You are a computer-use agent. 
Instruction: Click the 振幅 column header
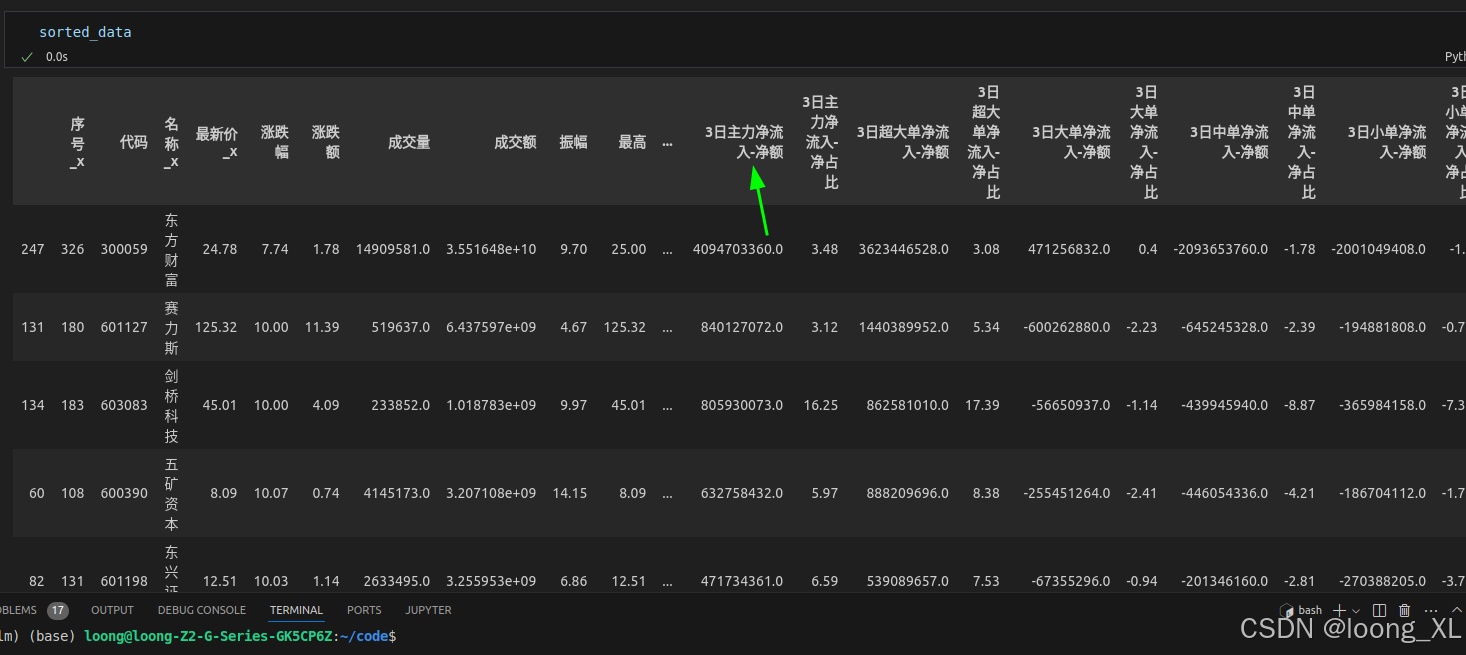pyautogui.click(x=573, y=142)
